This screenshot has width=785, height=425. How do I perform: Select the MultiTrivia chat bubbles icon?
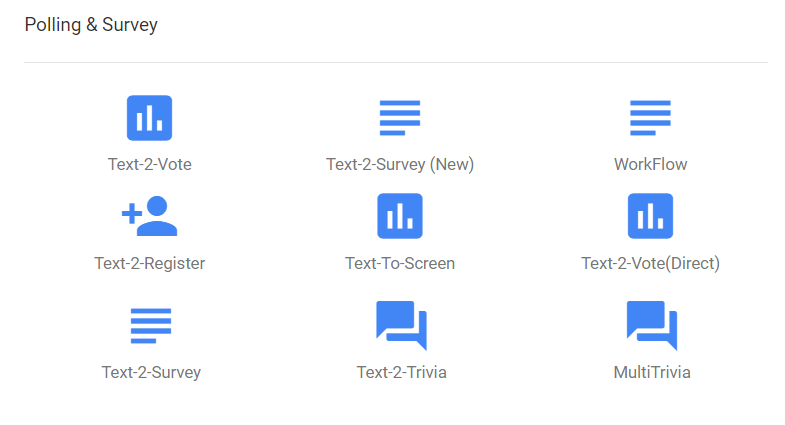pos(651,325)
